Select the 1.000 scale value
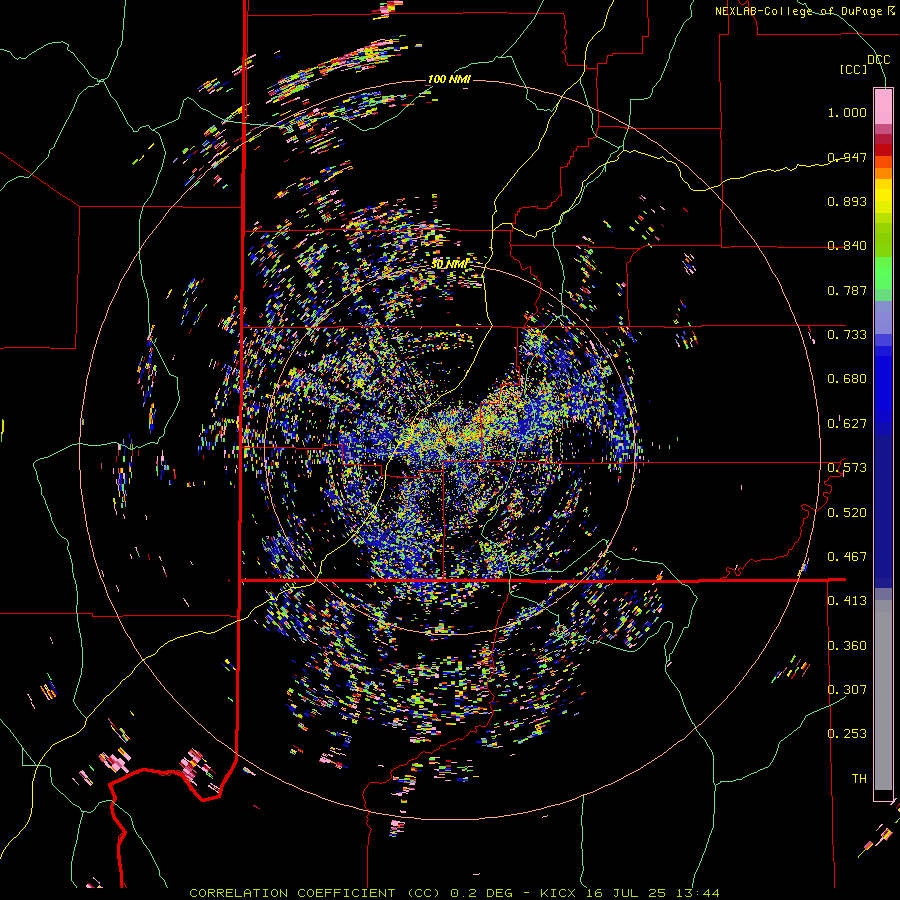Screen dimensions: 900x900 pyautogui.click(x=847, y=112)
